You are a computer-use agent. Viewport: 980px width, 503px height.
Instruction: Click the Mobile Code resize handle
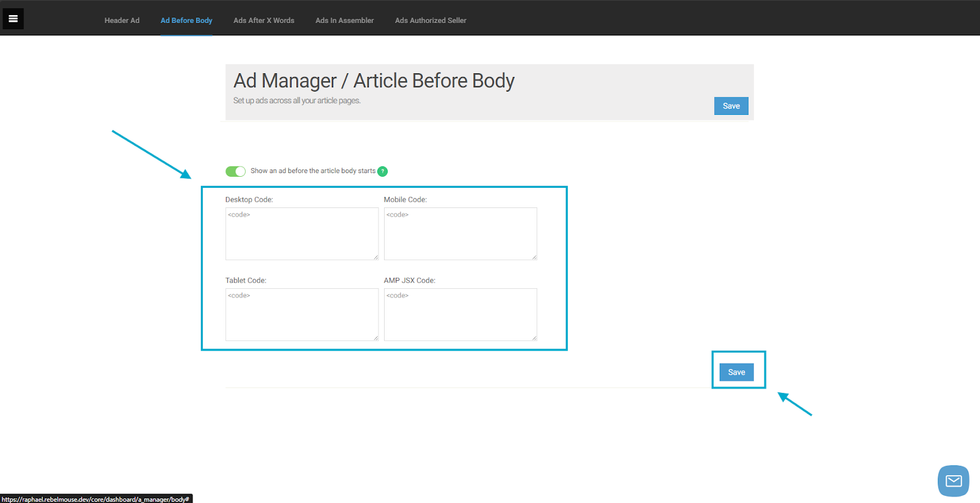[534, 256]
